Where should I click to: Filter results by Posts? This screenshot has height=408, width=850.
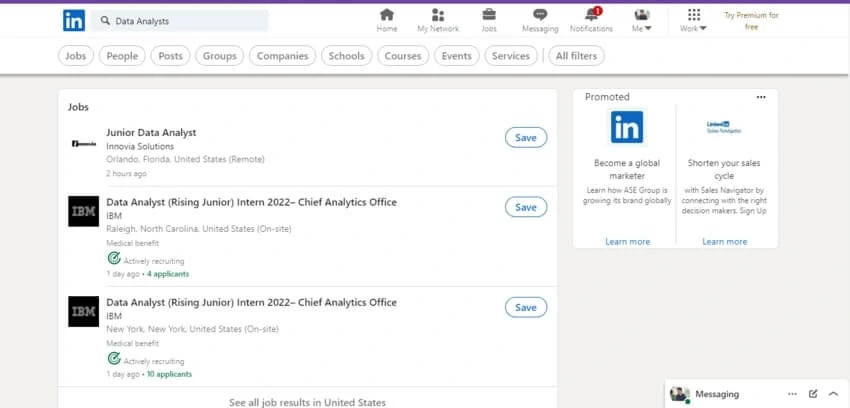170,56
